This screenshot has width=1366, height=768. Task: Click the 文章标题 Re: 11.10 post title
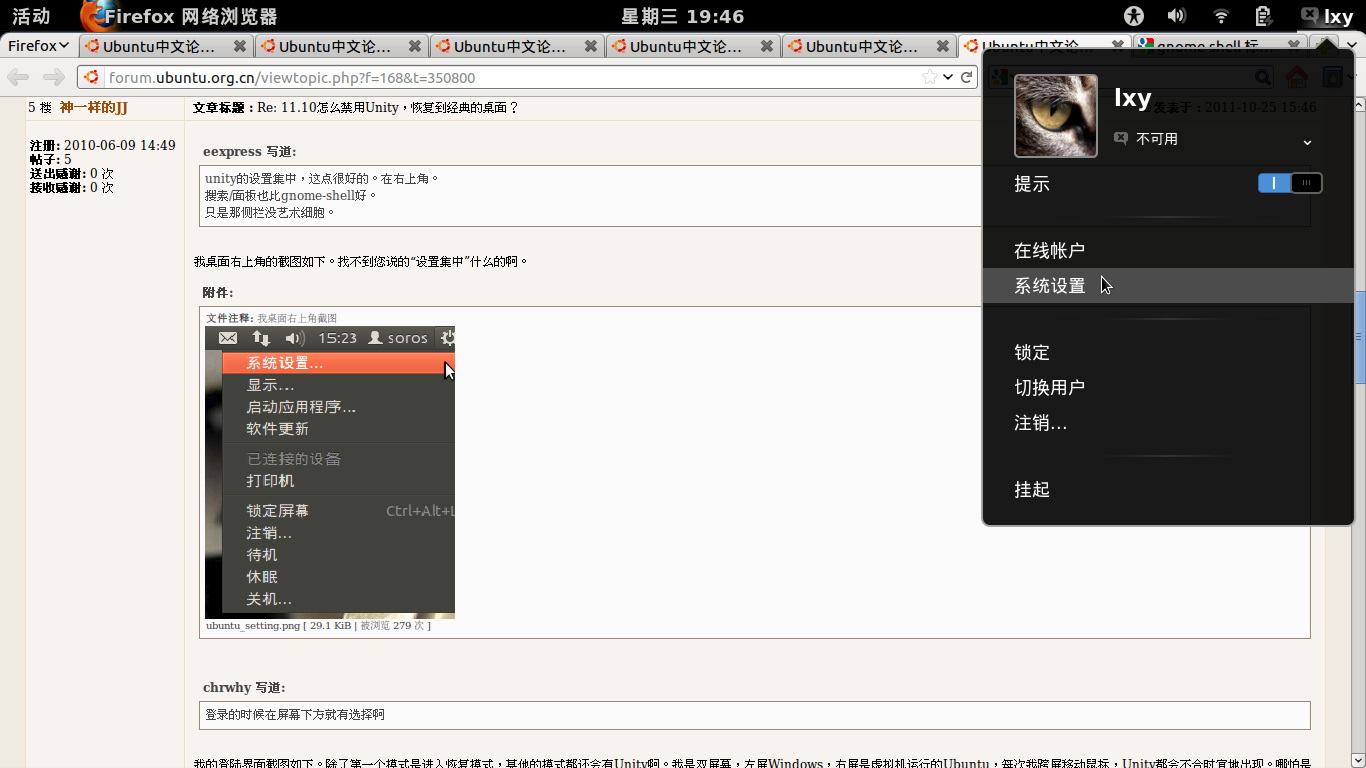pos(355,107)
